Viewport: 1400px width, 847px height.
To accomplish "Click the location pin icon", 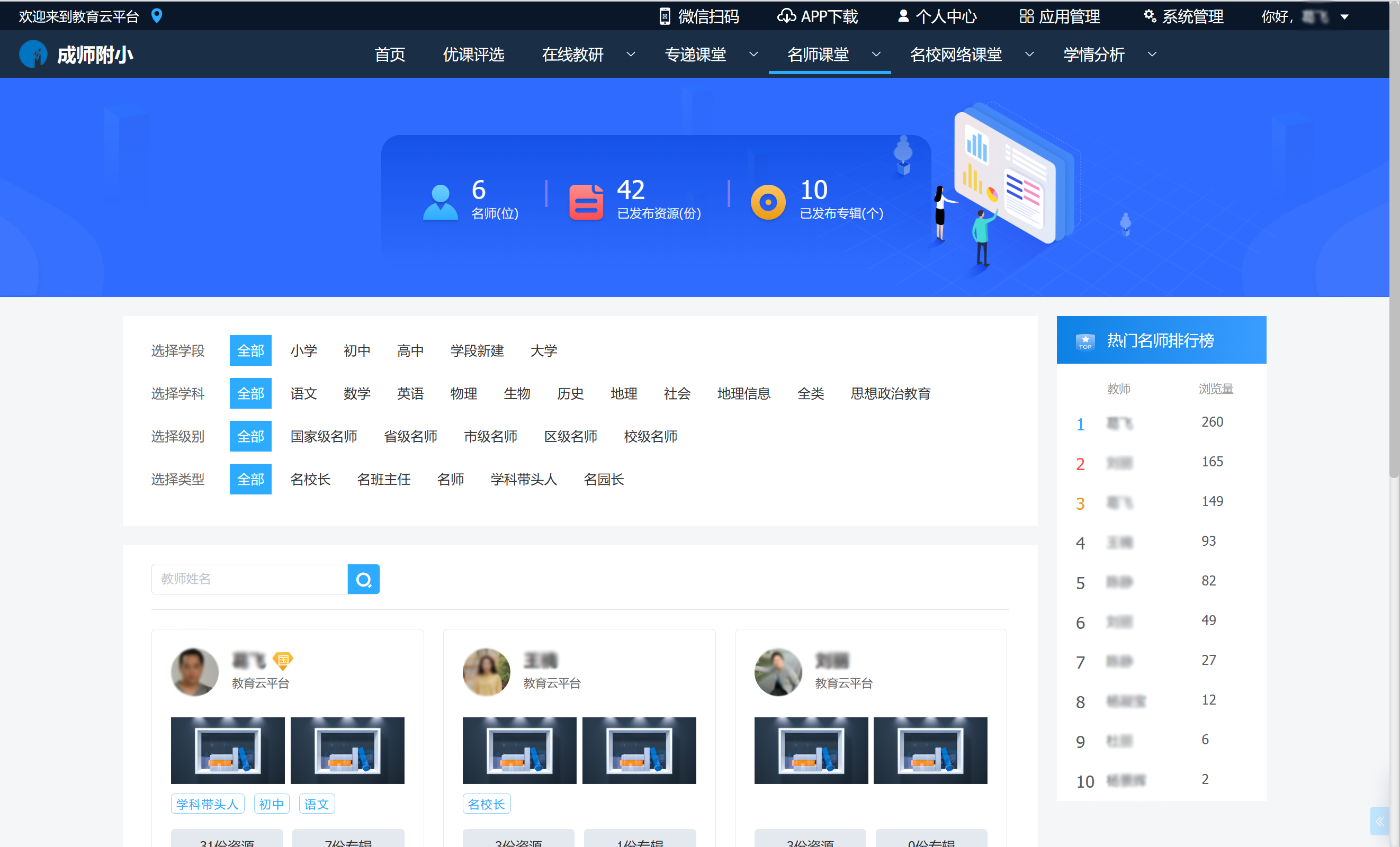I will pyautogui.click(x=157, y=16).
